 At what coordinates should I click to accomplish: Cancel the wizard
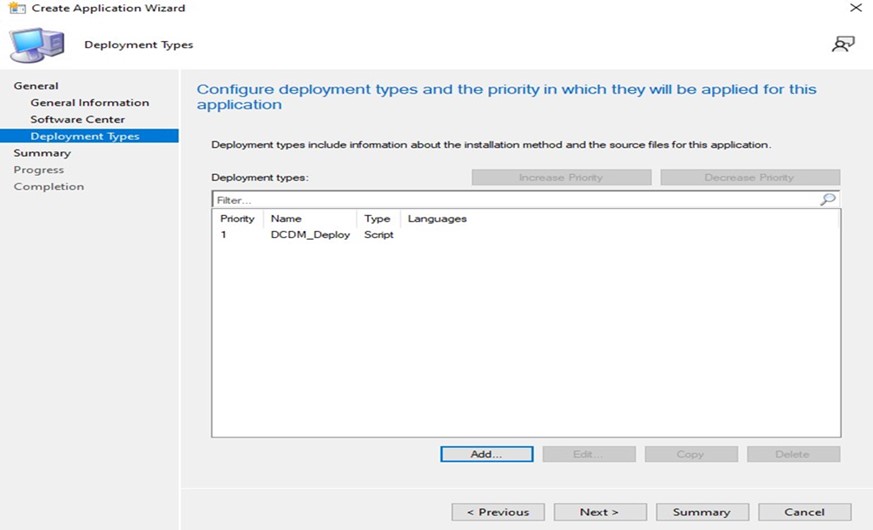(x=804, y=512)
